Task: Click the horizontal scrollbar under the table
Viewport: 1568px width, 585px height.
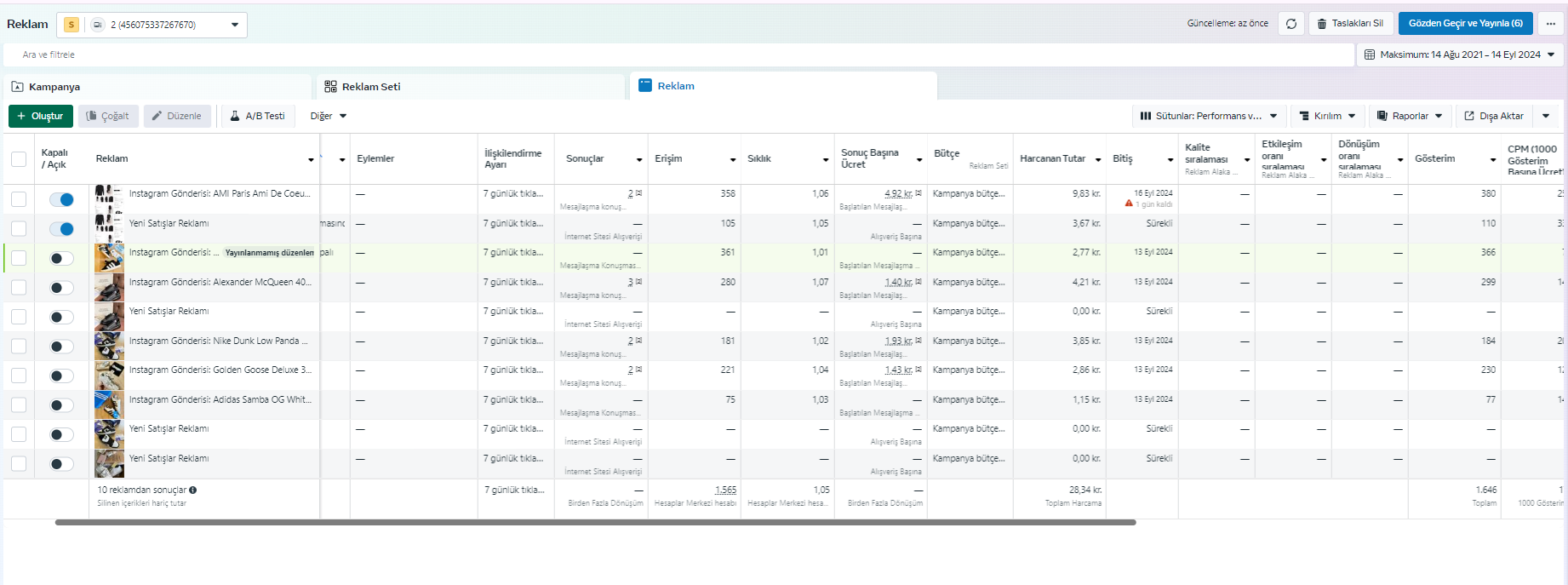Action: [596, 522]
